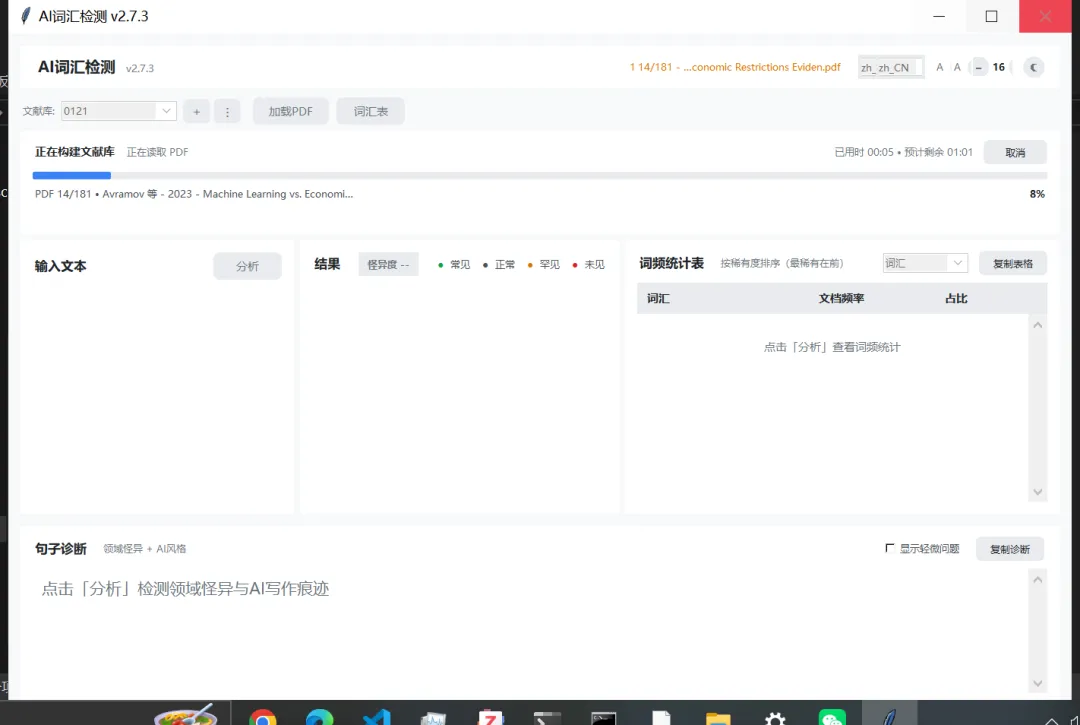Open the three-dot library options menu

point(227,112)
